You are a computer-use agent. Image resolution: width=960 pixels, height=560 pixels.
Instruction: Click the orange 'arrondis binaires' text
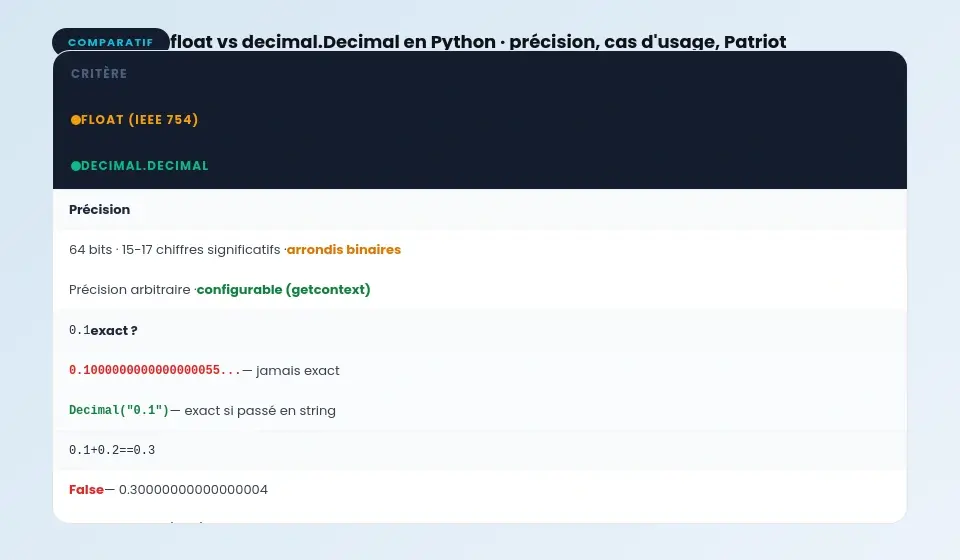[343, 250]
